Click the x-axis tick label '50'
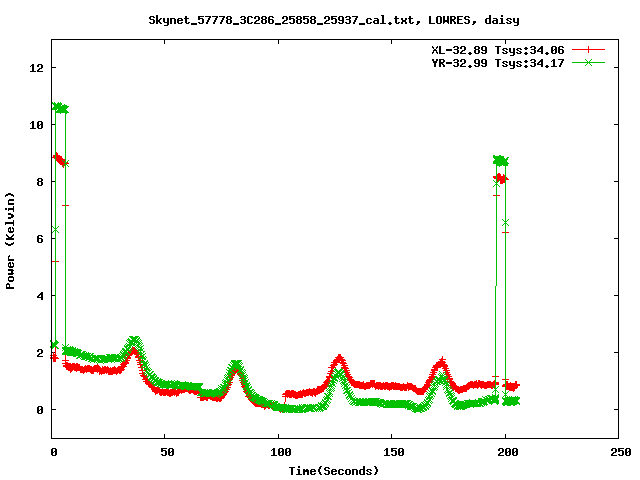640x480 pixels. point(167,452)
